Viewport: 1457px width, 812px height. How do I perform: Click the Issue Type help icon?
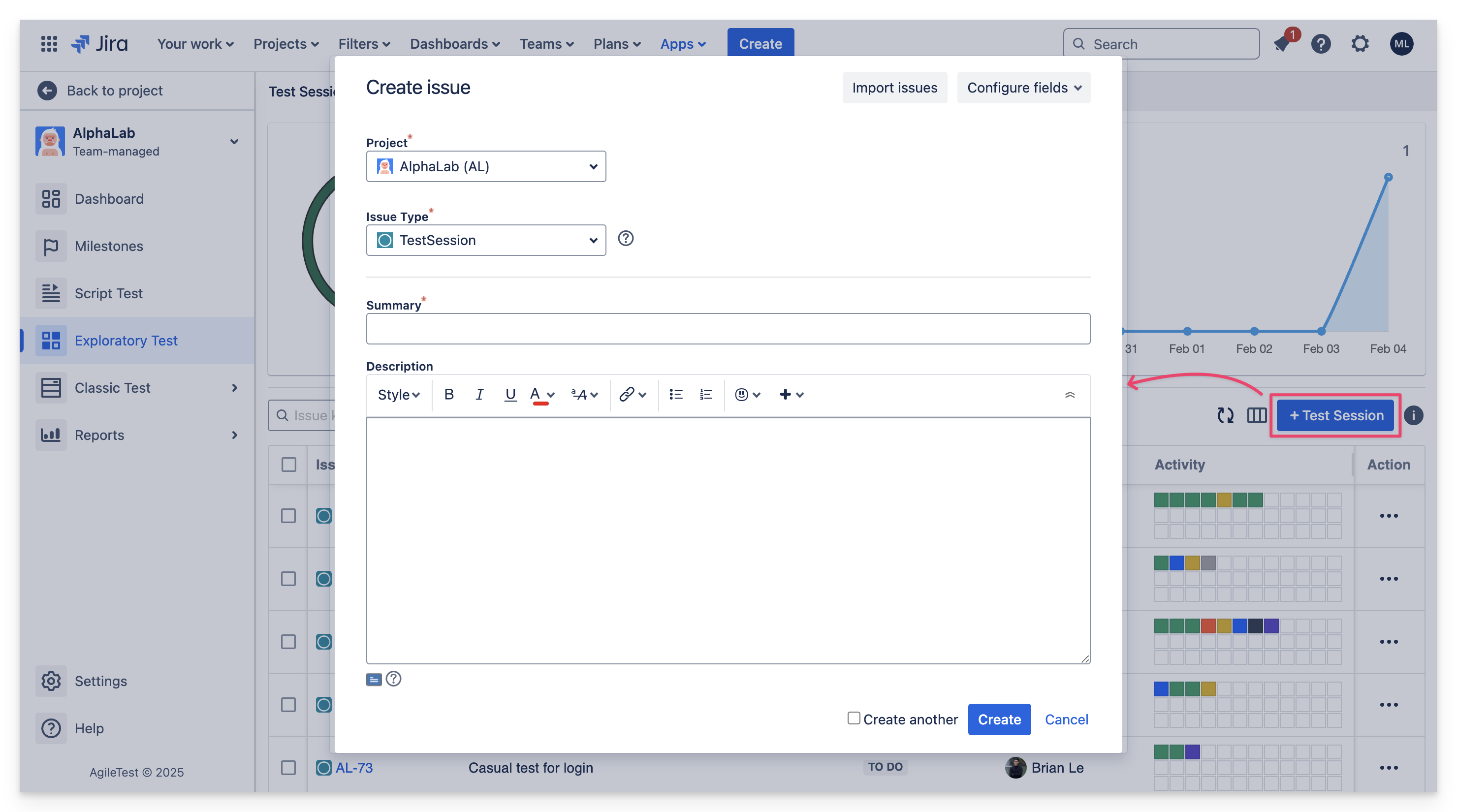[x=626, y=239]
